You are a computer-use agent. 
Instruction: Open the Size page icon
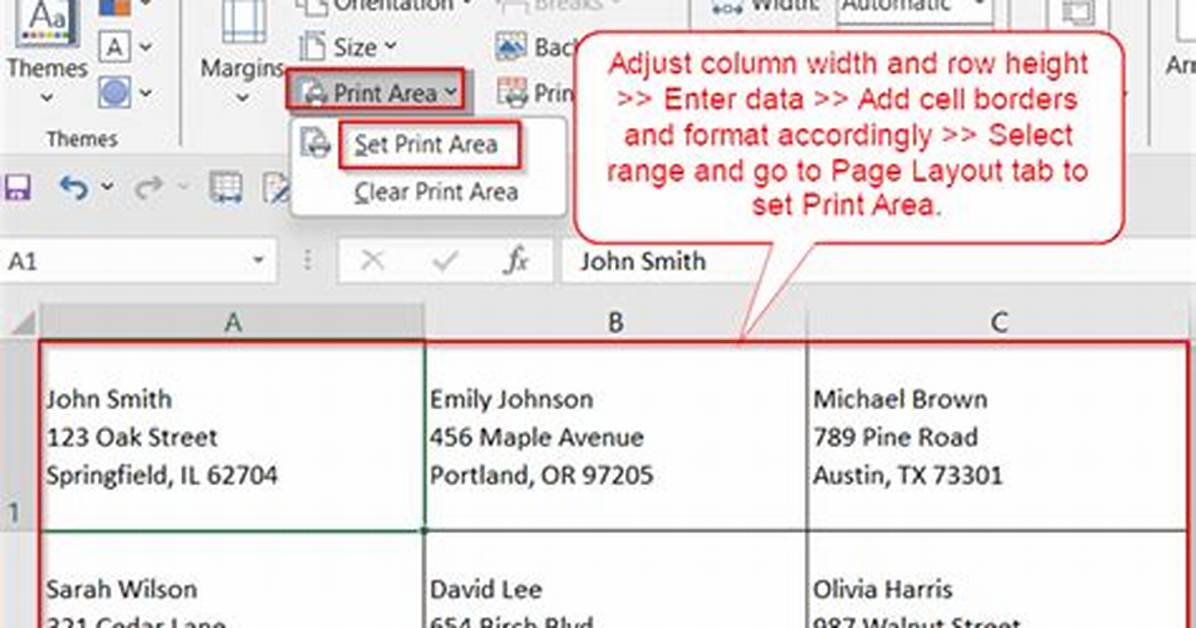coord(312,47)
